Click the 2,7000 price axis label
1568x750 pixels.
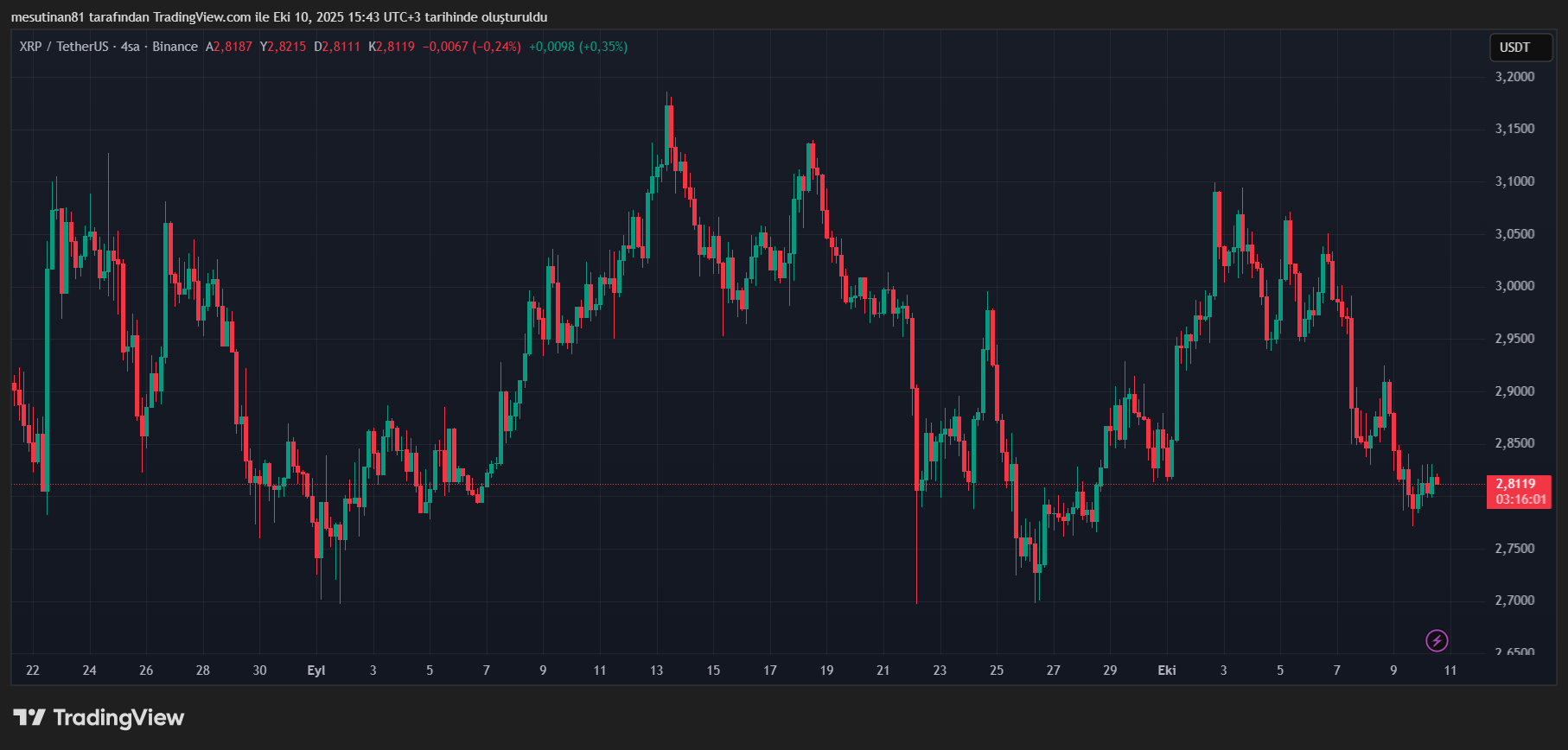(1514, 601)
